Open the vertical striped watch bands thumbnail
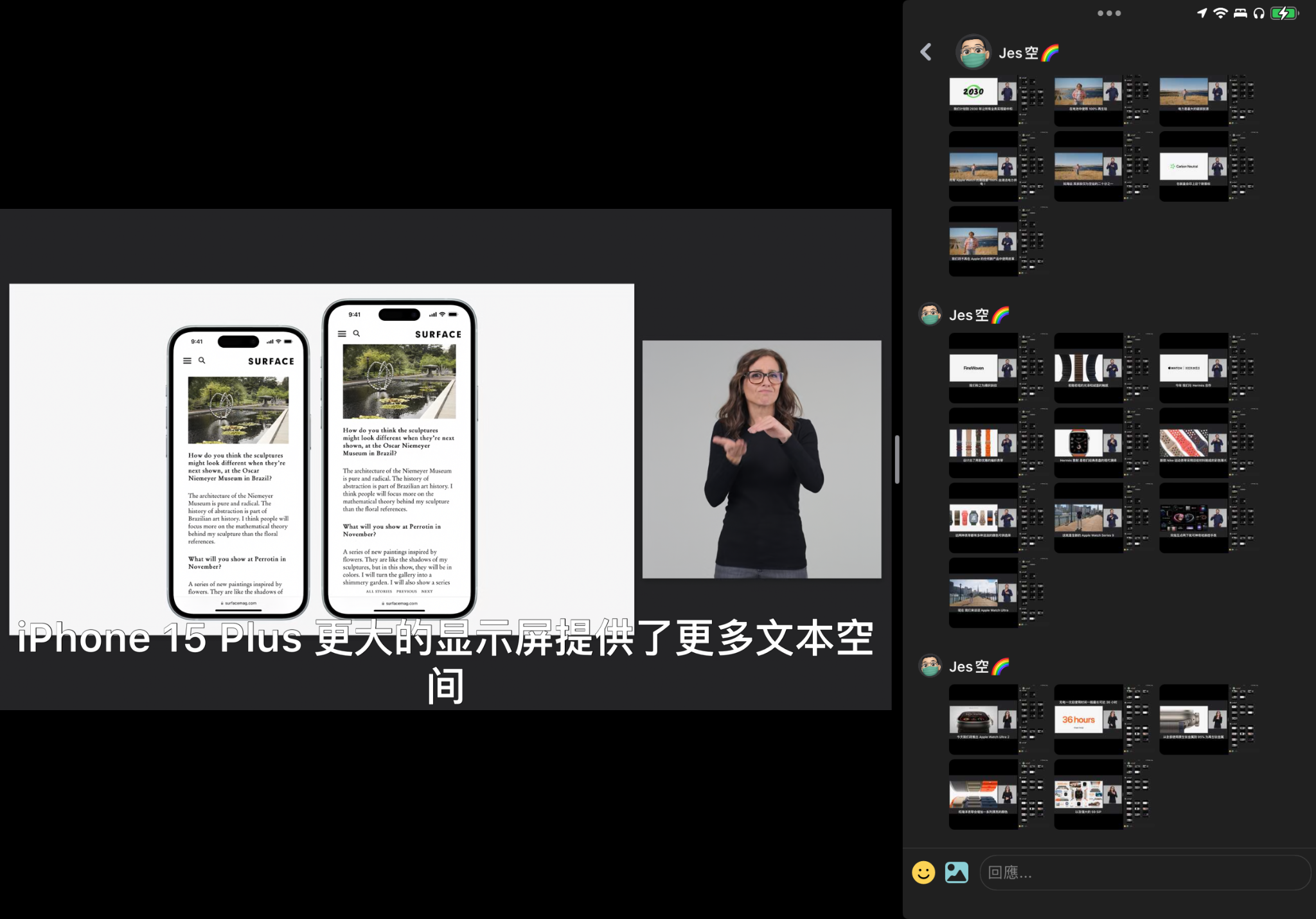Screen dimensions: 1316x919 coord(996,443)
